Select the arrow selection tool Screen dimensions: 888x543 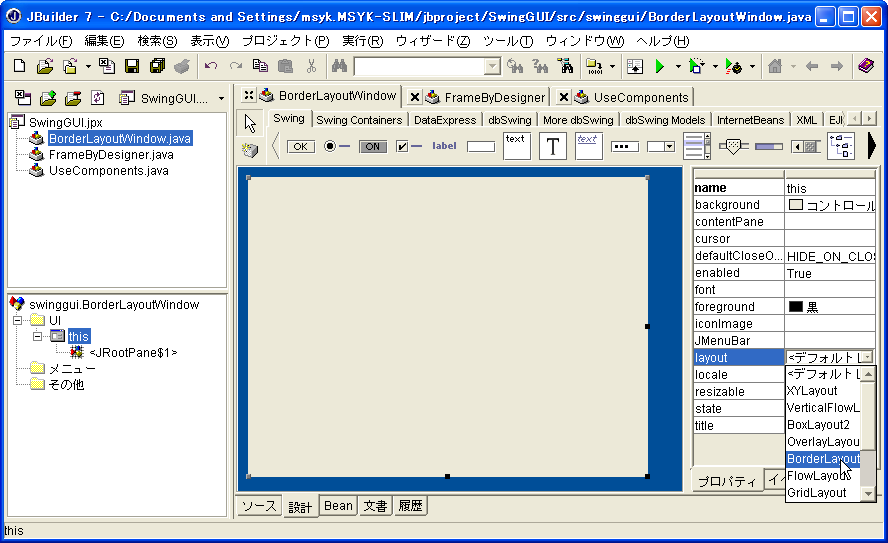(x=250, y=123)
